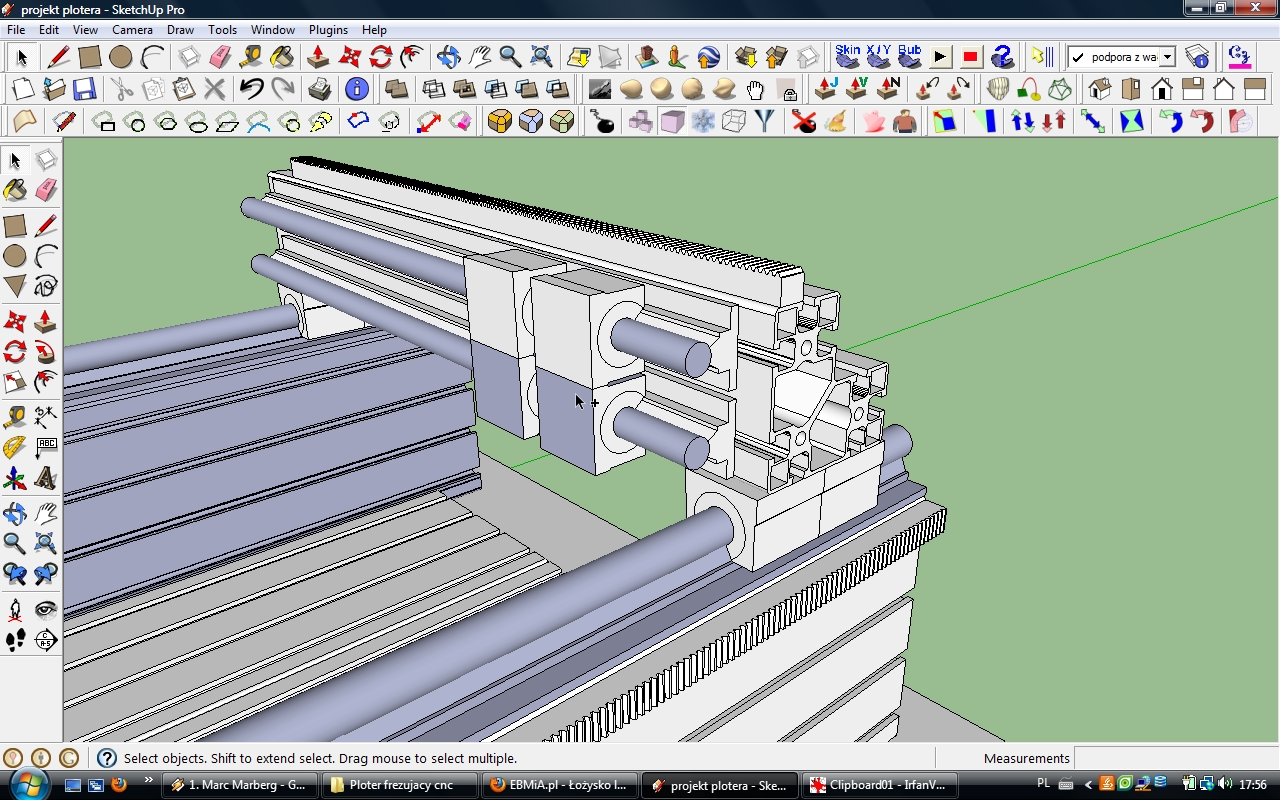This screenshot has height=800, width=1280.
Task: Open the Camera menu
Action: 132,30
